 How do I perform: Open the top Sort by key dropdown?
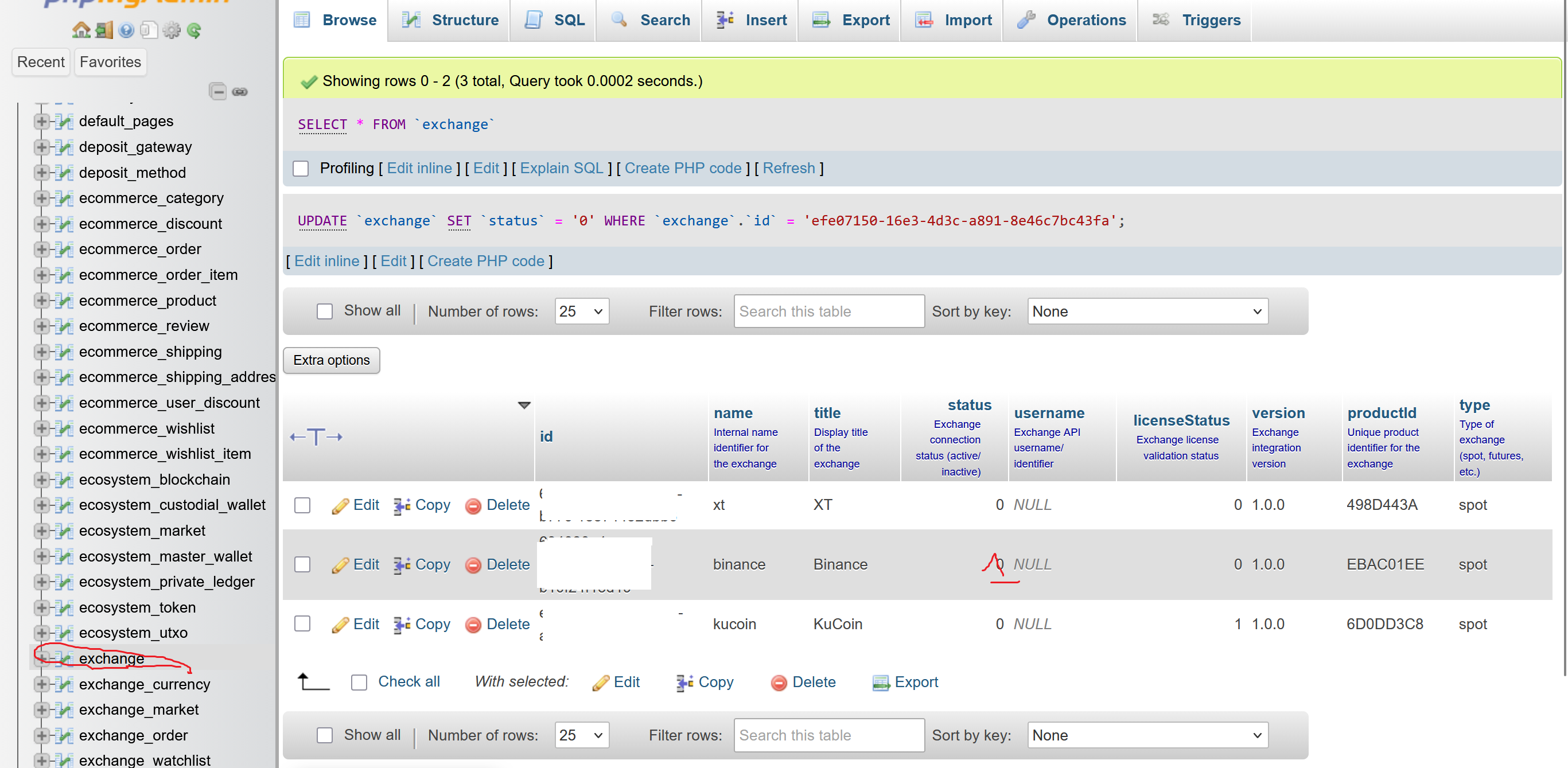[1147, 311]
